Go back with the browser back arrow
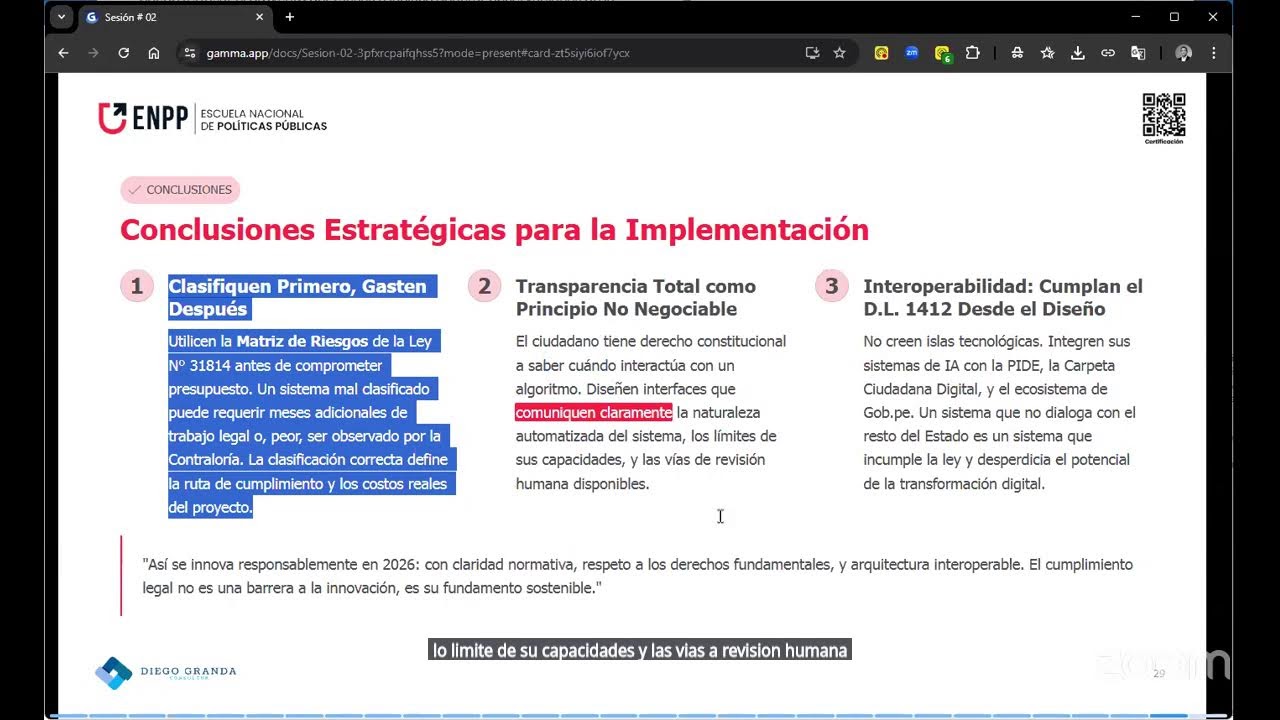The image size is (1280, 720). [64, 53]
